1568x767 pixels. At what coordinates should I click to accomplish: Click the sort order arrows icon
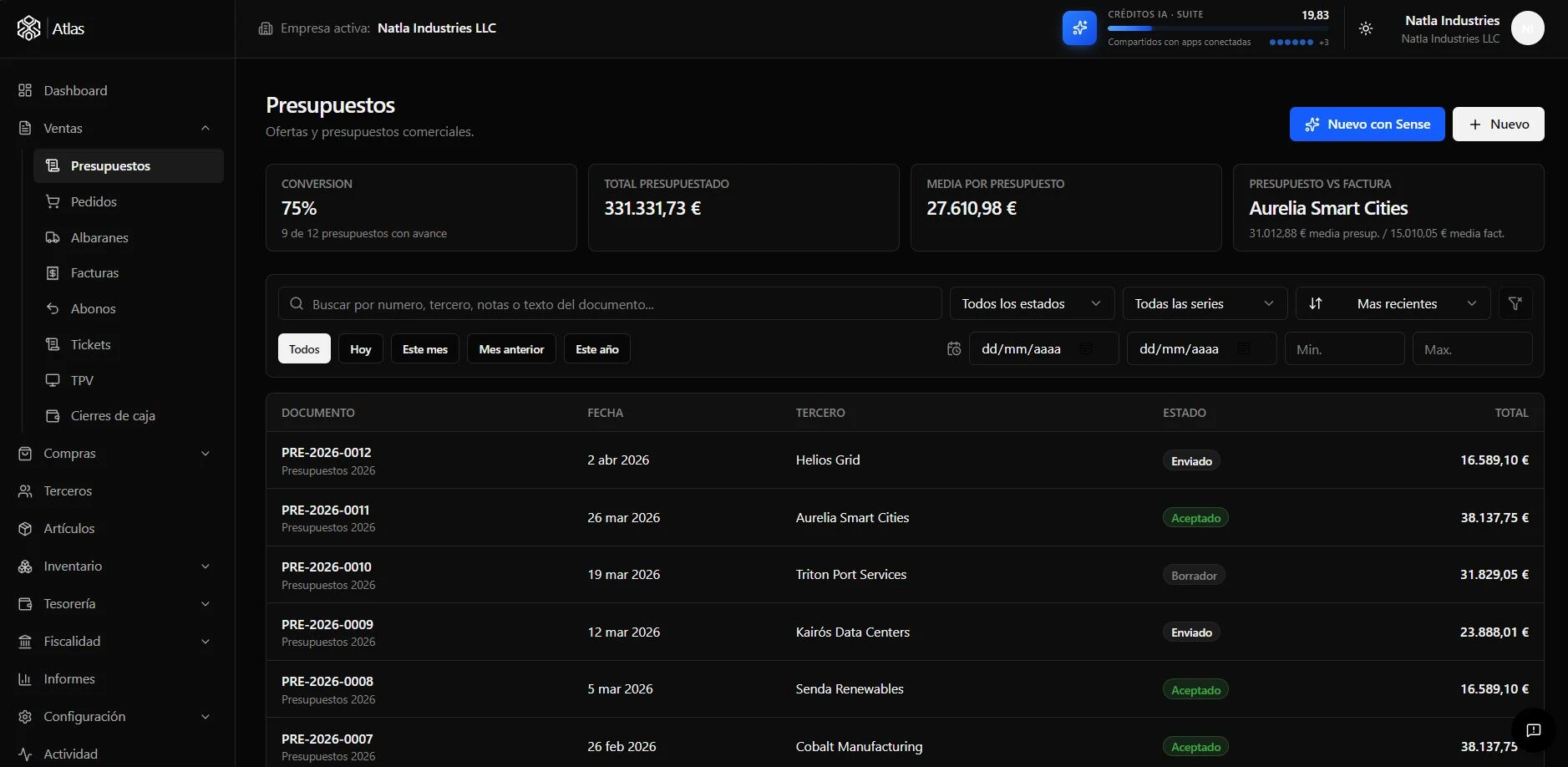pos(1316,303)
